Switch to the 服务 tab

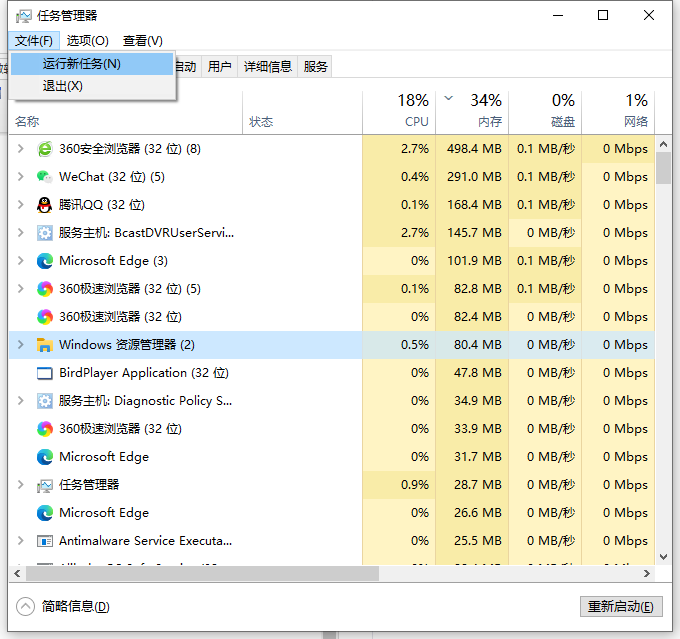pos(316,67)
